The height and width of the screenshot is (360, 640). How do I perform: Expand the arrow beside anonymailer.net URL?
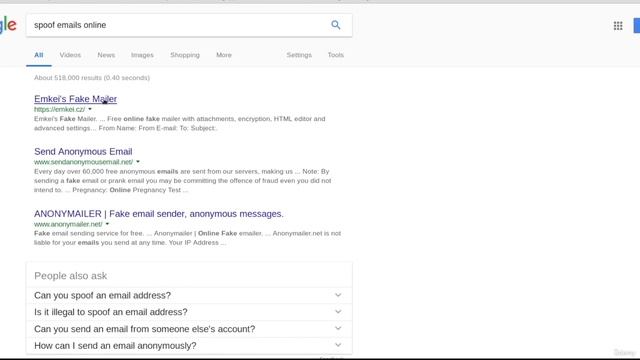(107, 224)
